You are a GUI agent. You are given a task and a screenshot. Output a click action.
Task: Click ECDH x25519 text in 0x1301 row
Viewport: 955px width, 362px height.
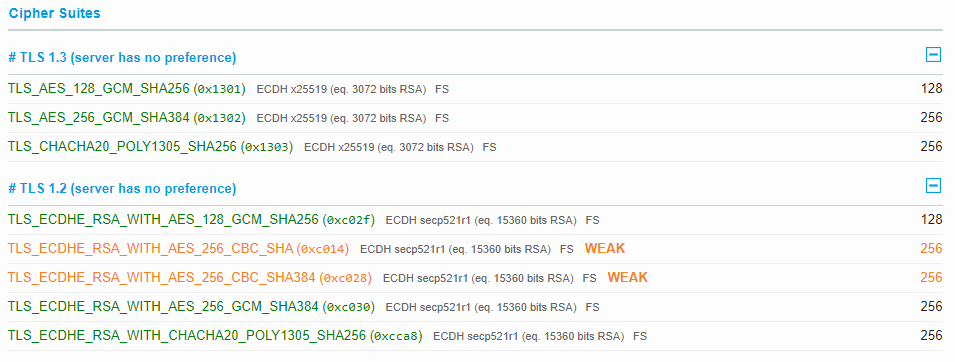pos(292,90)
